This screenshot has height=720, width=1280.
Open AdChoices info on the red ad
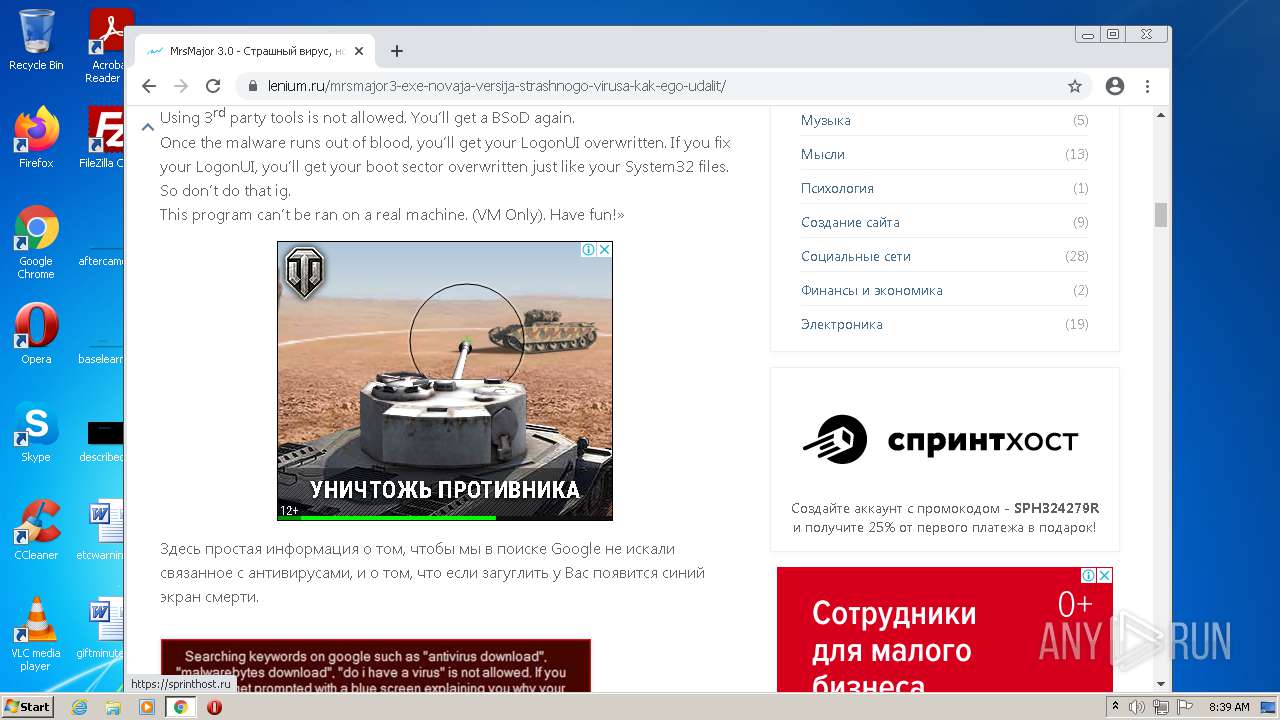1089,576
